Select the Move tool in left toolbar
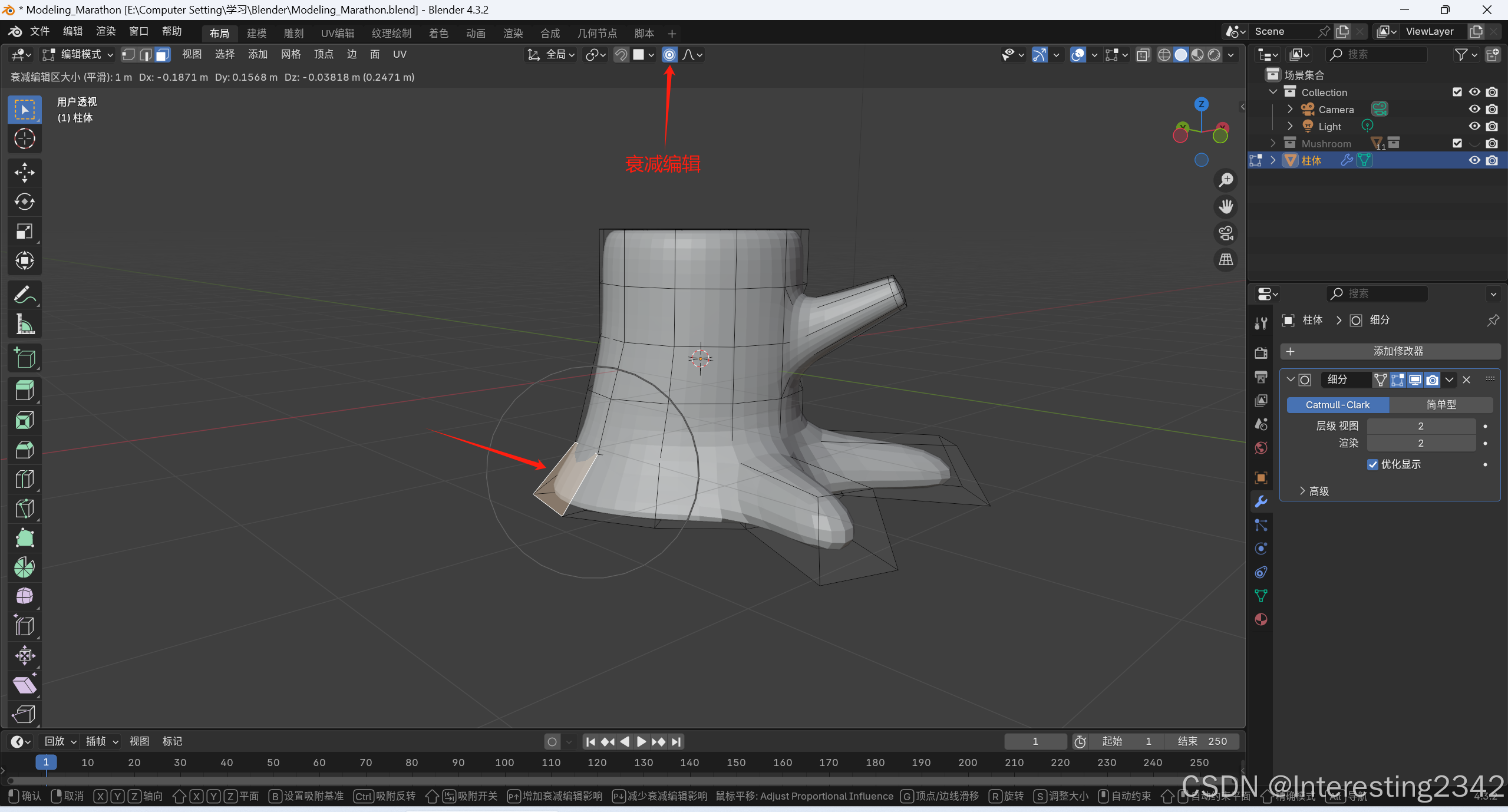Screen dimensions: 1508x812 click(24, 172)
